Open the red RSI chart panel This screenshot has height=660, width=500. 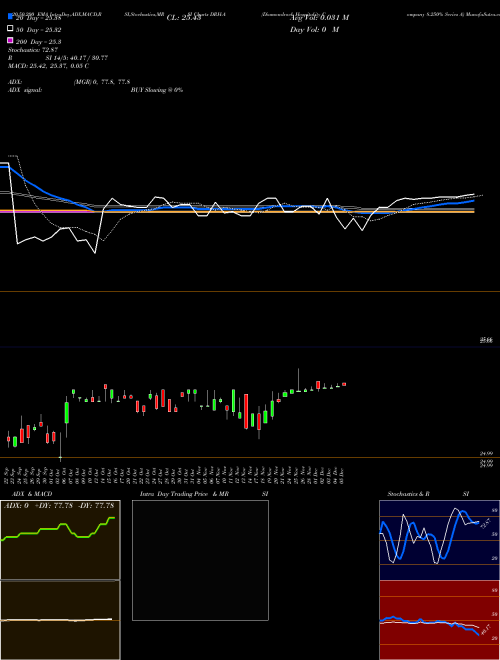click(x=439, y=620)
